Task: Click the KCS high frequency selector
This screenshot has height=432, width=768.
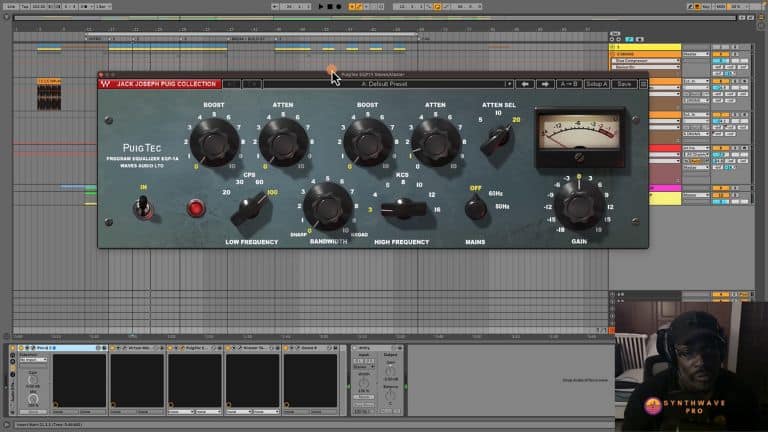Action: pos(403,209)
